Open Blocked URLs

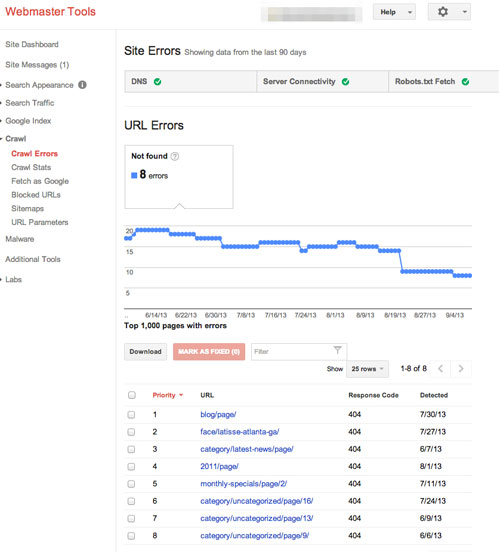36,195
